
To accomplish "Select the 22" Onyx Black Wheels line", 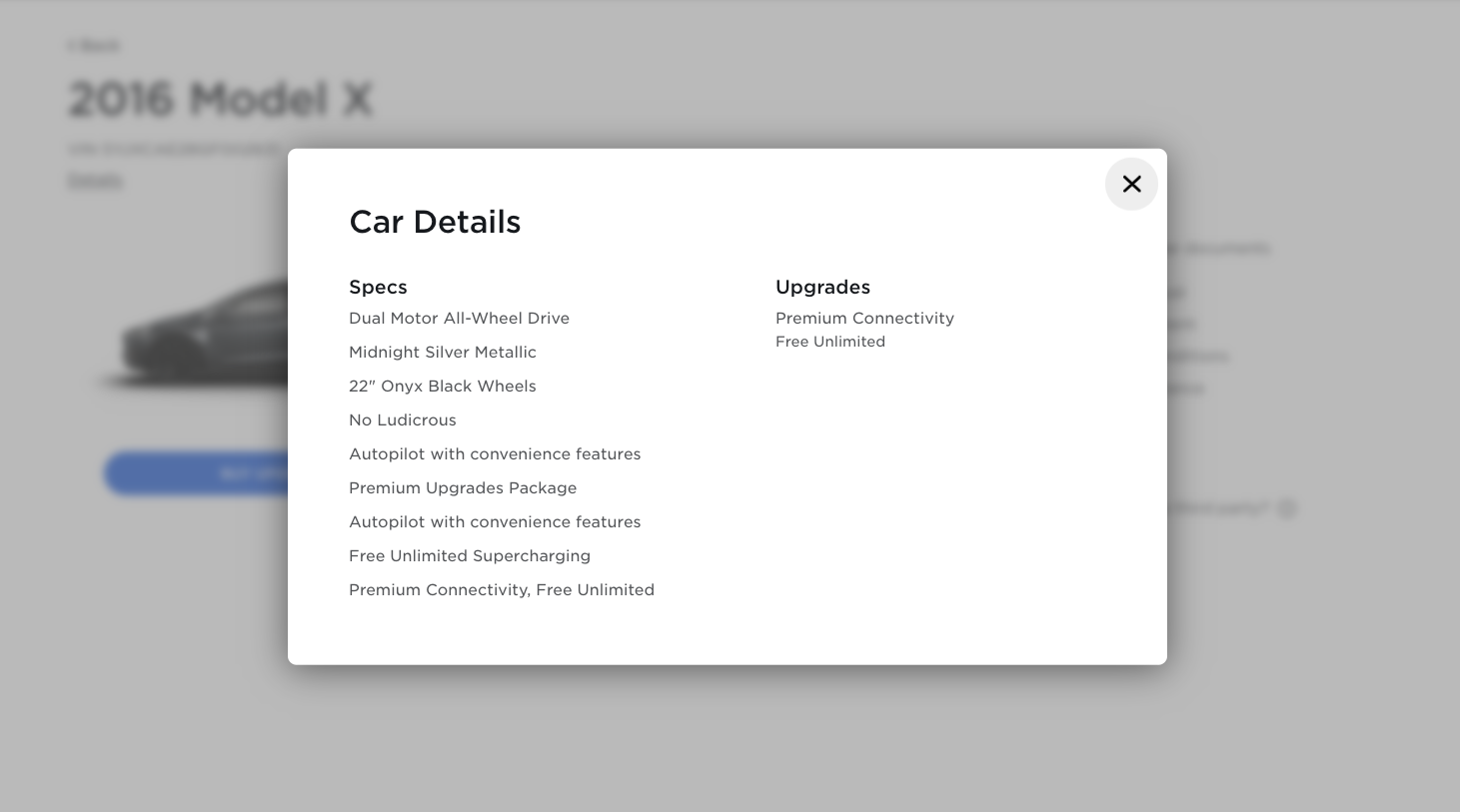I will point(443,387).
